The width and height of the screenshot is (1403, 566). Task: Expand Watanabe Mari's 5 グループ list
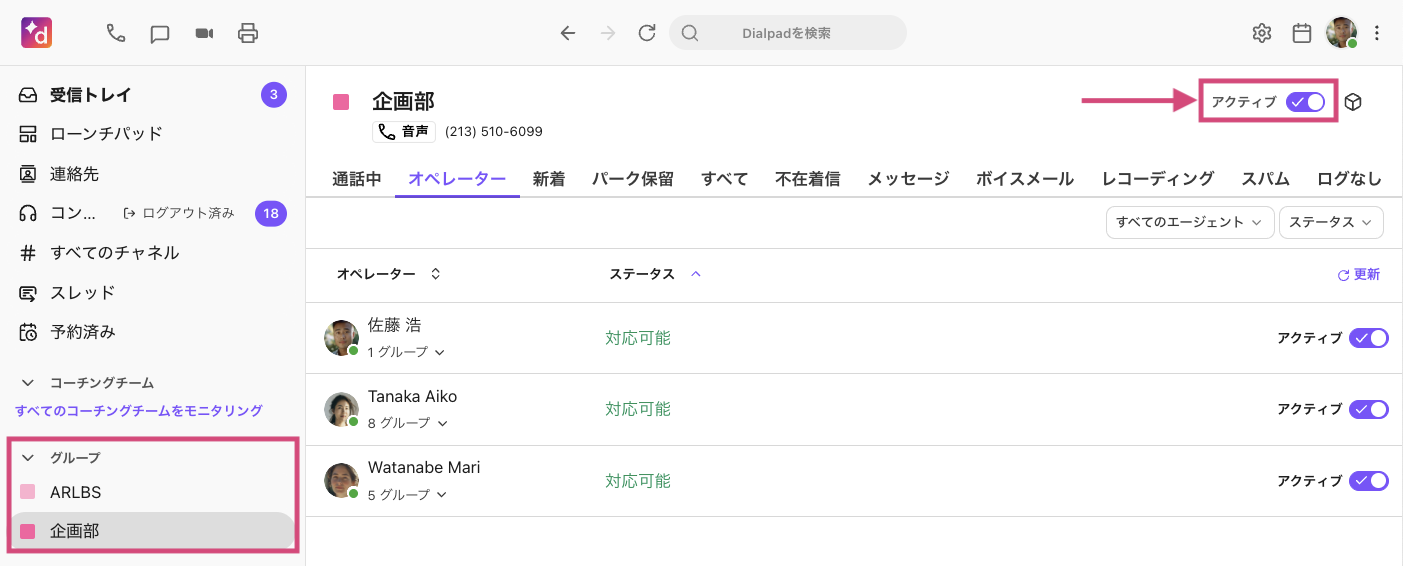[407, 495]
